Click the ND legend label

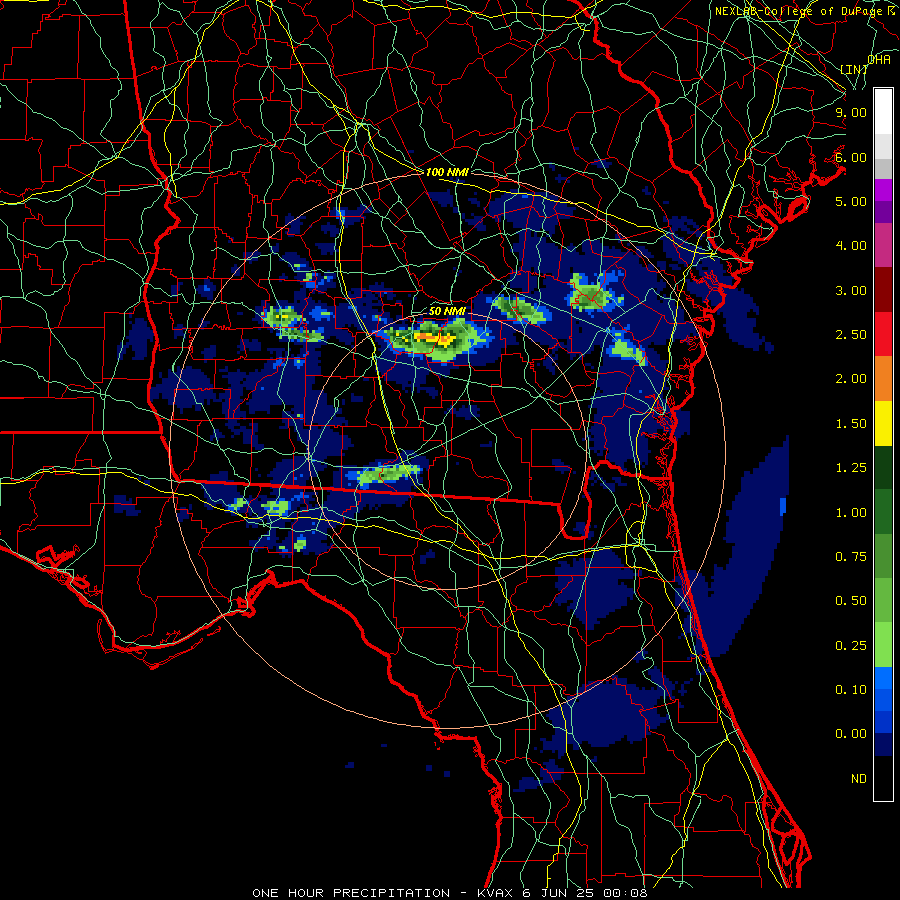[859, 779]
